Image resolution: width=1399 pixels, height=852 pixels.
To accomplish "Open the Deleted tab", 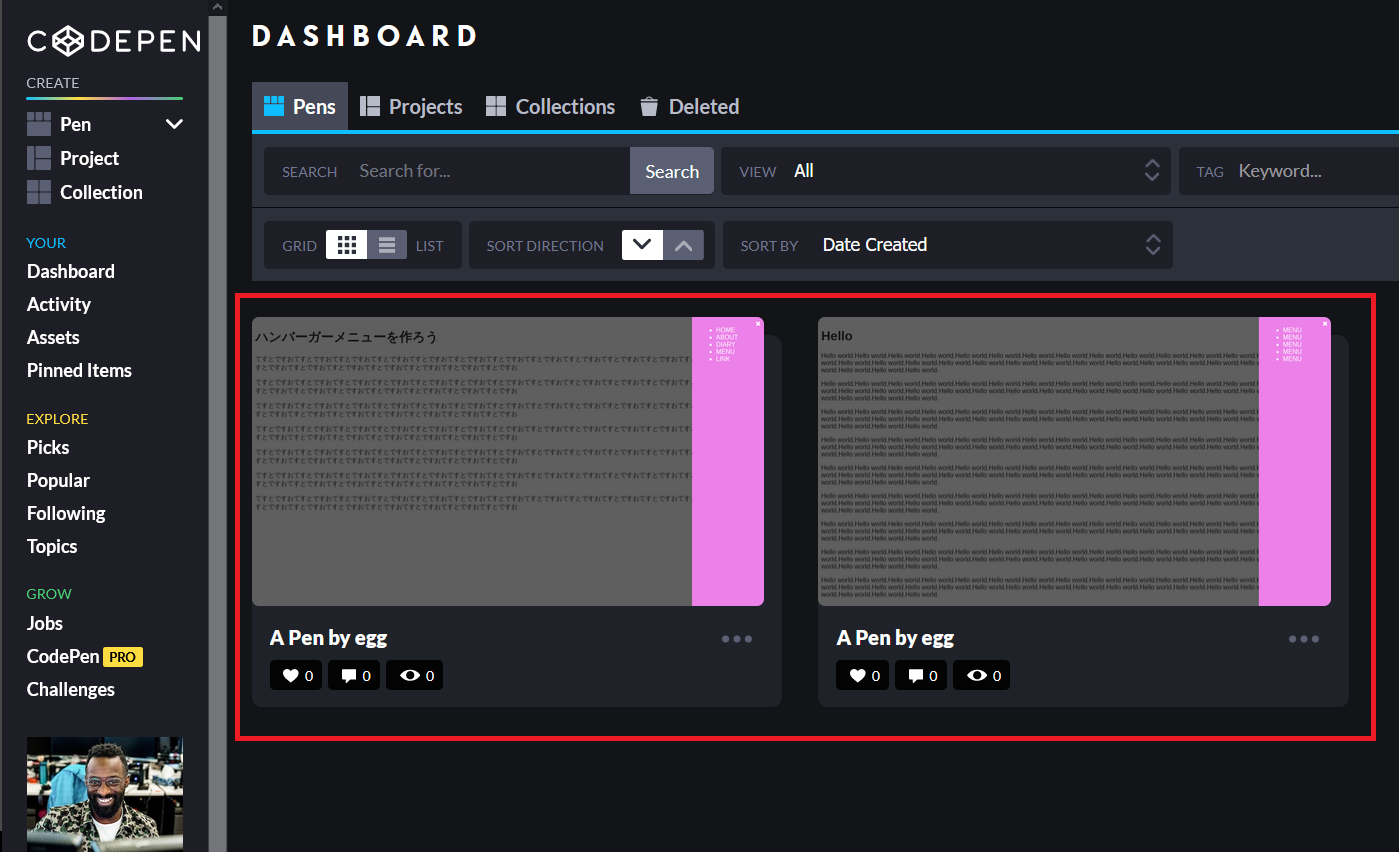I will tap(689, 107).
